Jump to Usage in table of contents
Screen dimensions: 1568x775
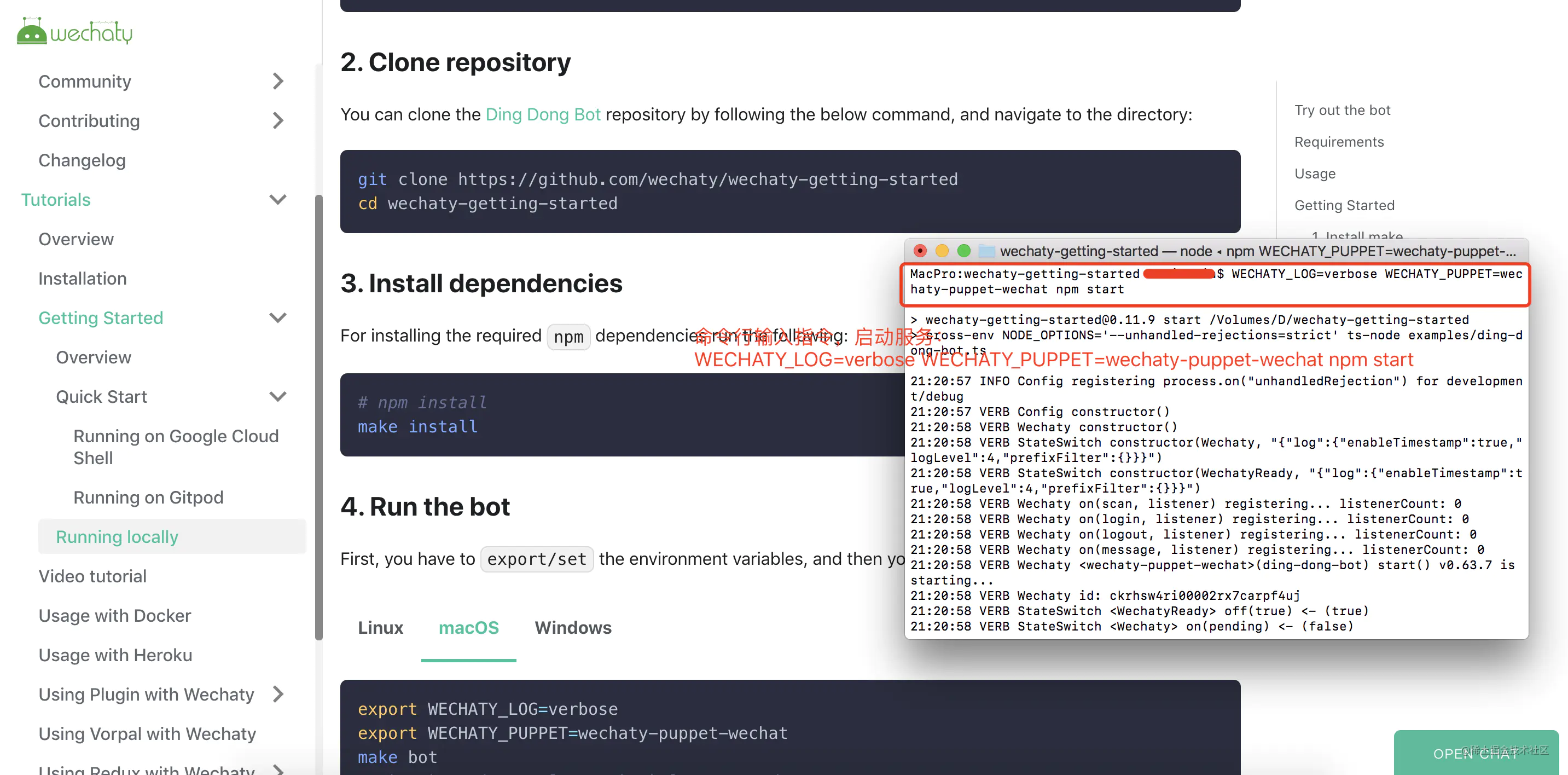pyautogui.click(x=1315, y=173)
